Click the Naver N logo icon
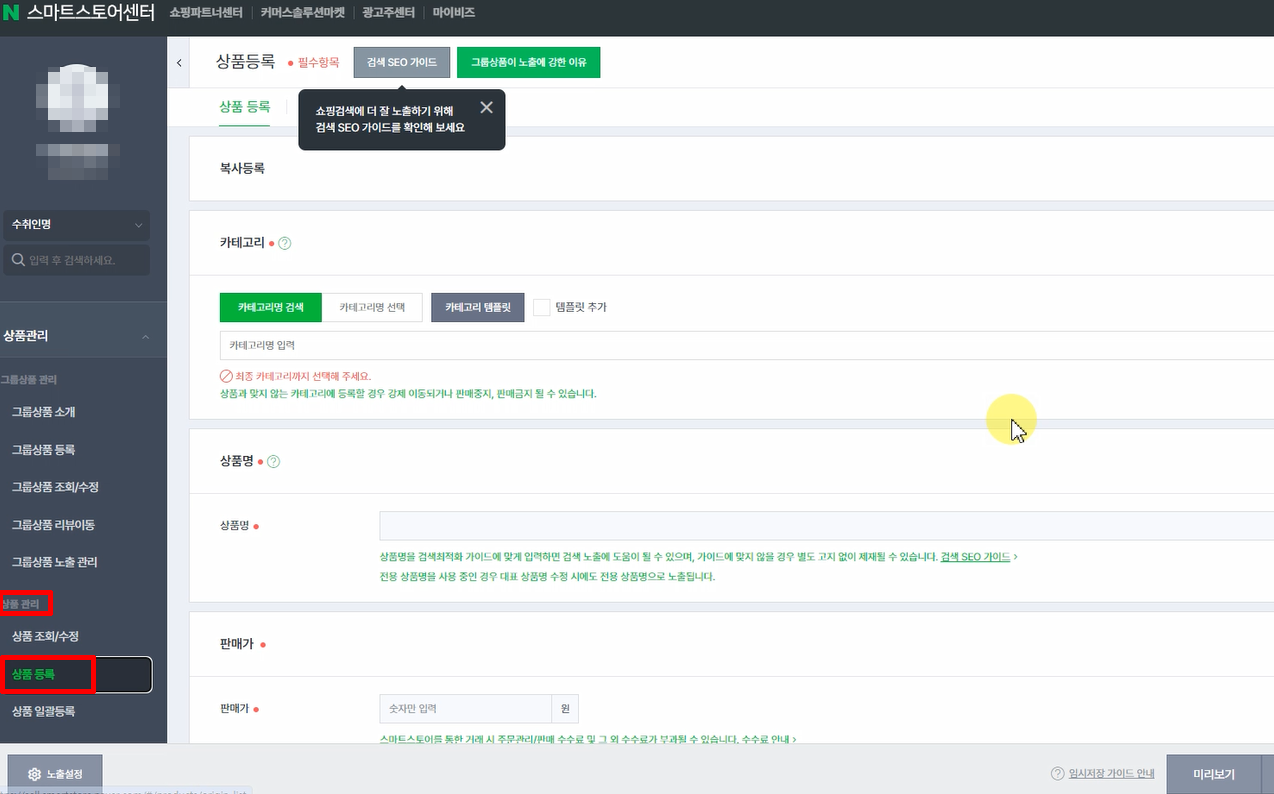 (x=12, y=14)
